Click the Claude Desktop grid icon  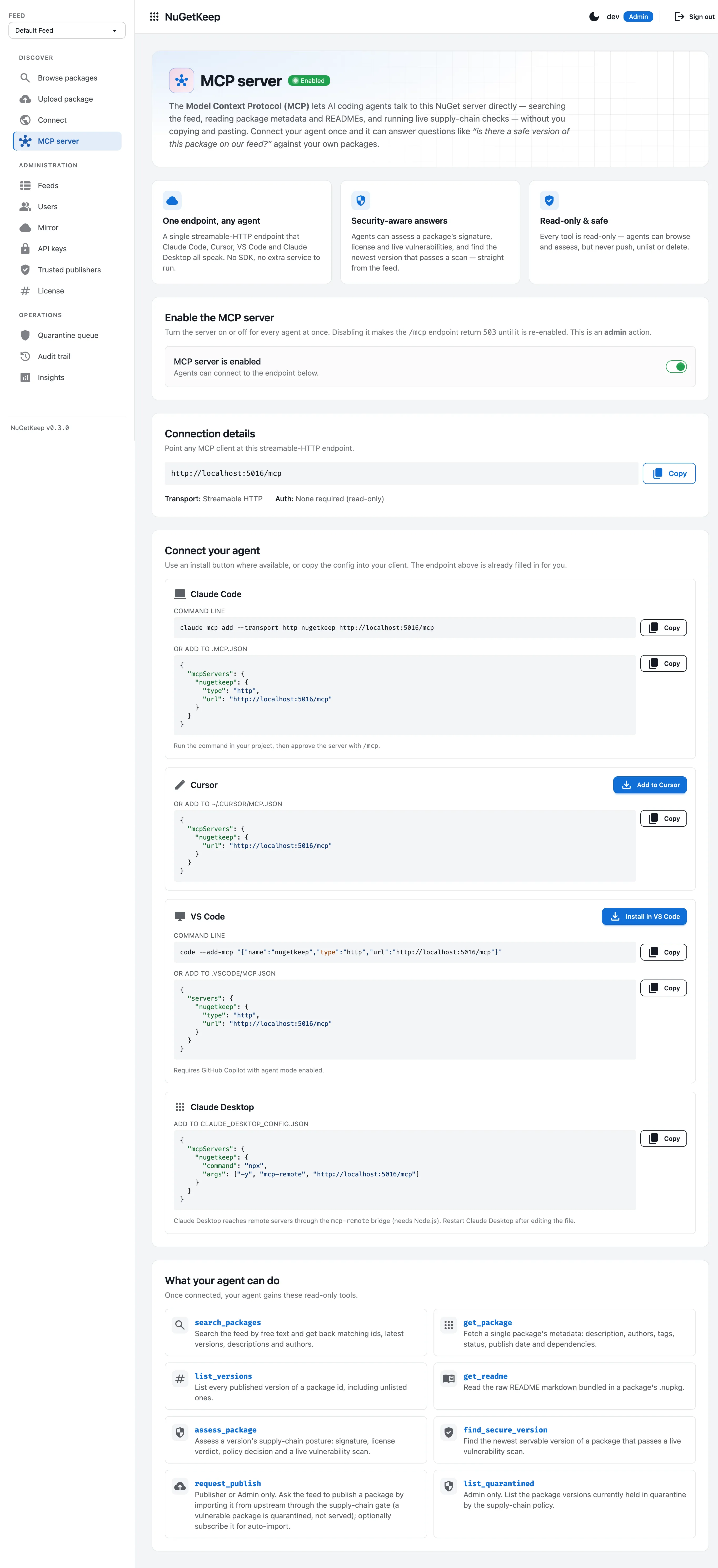tap(180, 1107)
